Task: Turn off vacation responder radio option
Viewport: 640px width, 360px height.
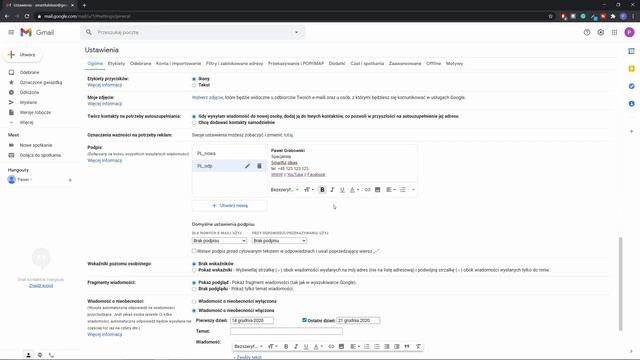Action: click(x=194, y=301)
